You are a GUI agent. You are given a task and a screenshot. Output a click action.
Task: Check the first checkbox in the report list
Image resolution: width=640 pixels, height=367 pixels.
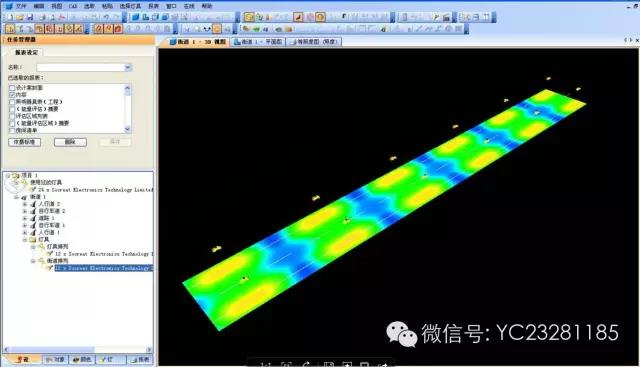(x=12, y=88)
